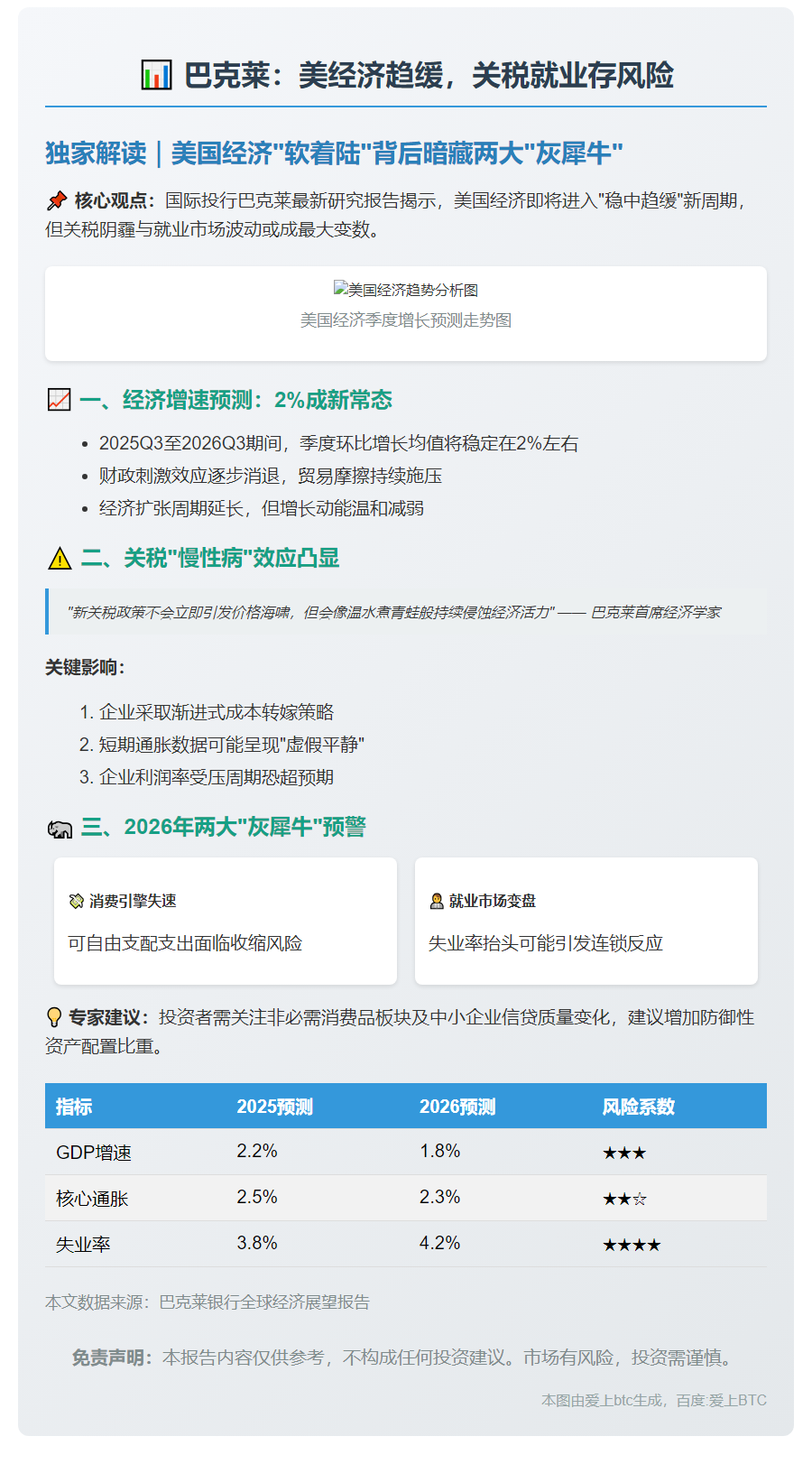Click the worker icon beside 就业市场变盘

click(437, 901)
